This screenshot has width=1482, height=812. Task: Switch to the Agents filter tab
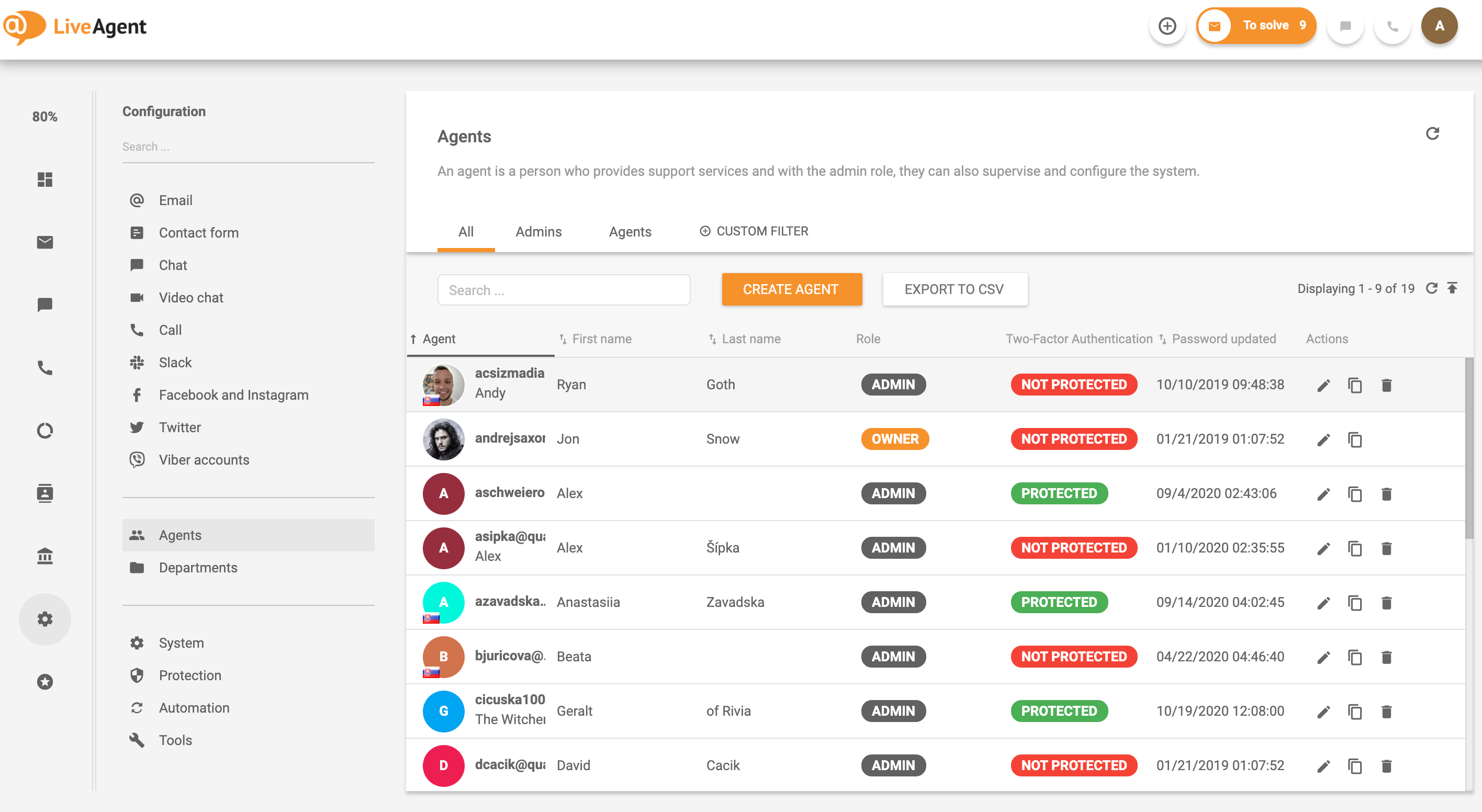click(x=630, y=232)
